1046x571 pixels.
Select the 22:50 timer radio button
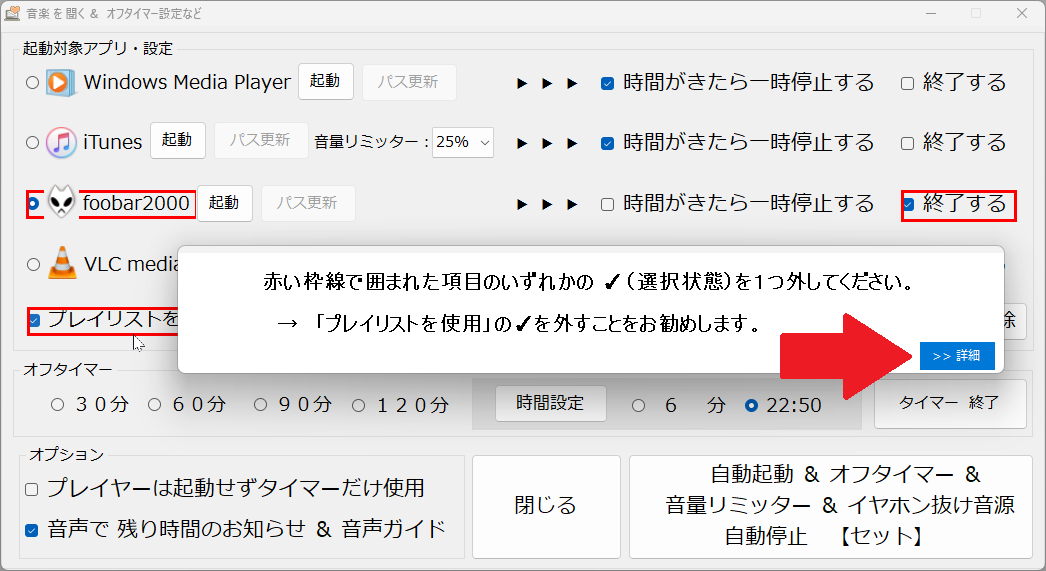coord(751,405)
